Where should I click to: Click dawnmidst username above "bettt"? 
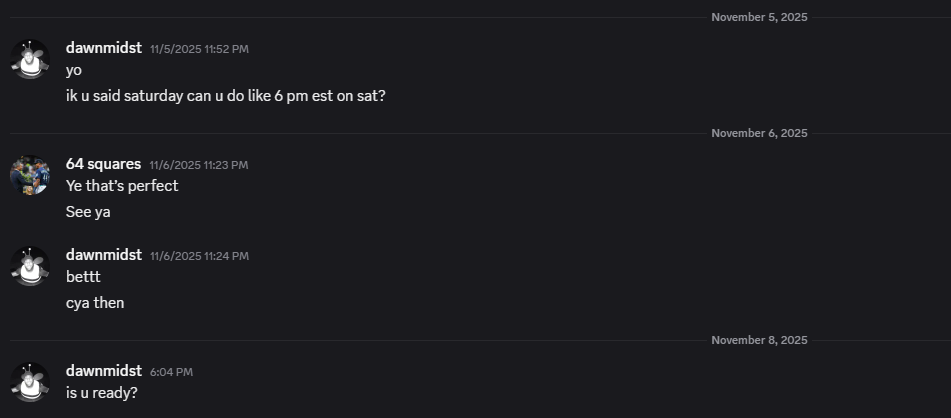(x=103, y=255)
